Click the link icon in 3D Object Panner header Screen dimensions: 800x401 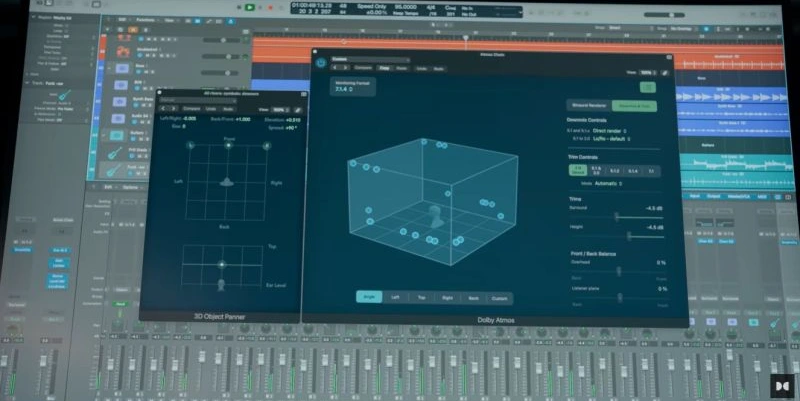(297, 109)
